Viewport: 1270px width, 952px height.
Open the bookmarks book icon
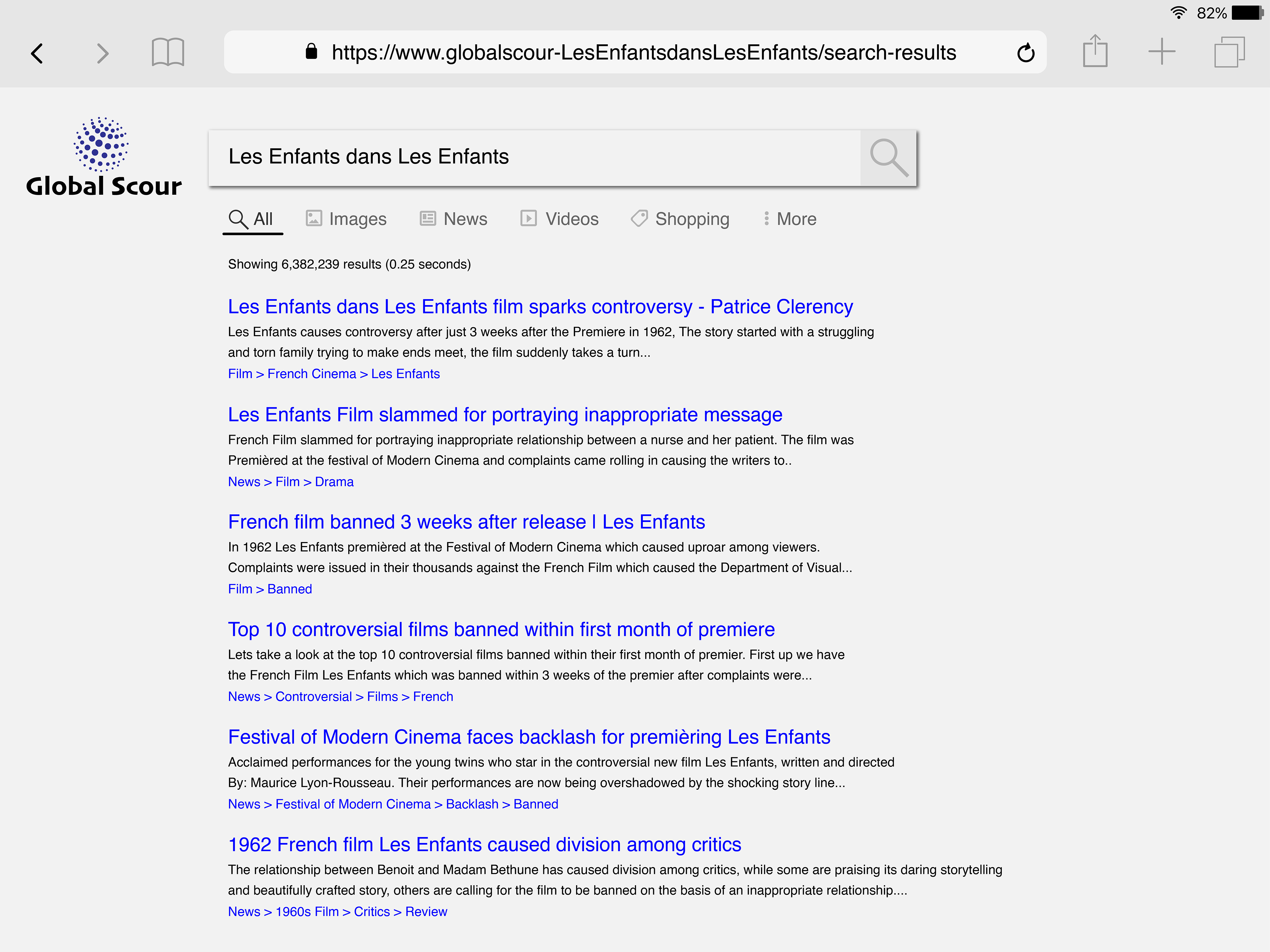(168, 52)
